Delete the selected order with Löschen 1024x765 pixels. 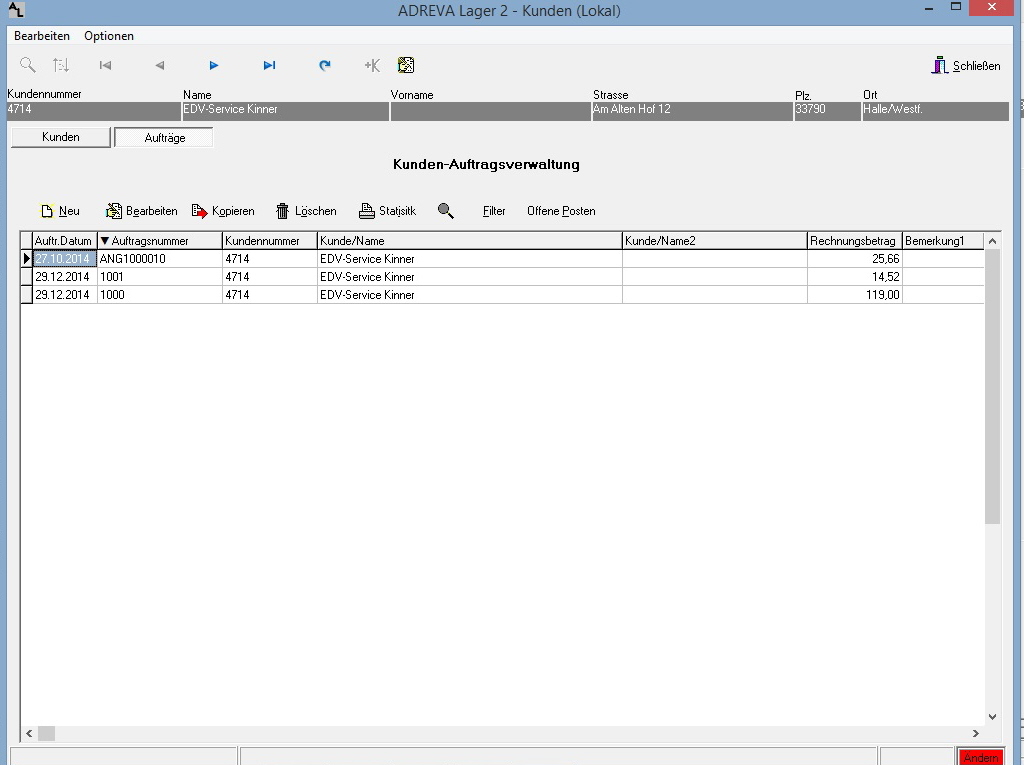click(306, 211)
